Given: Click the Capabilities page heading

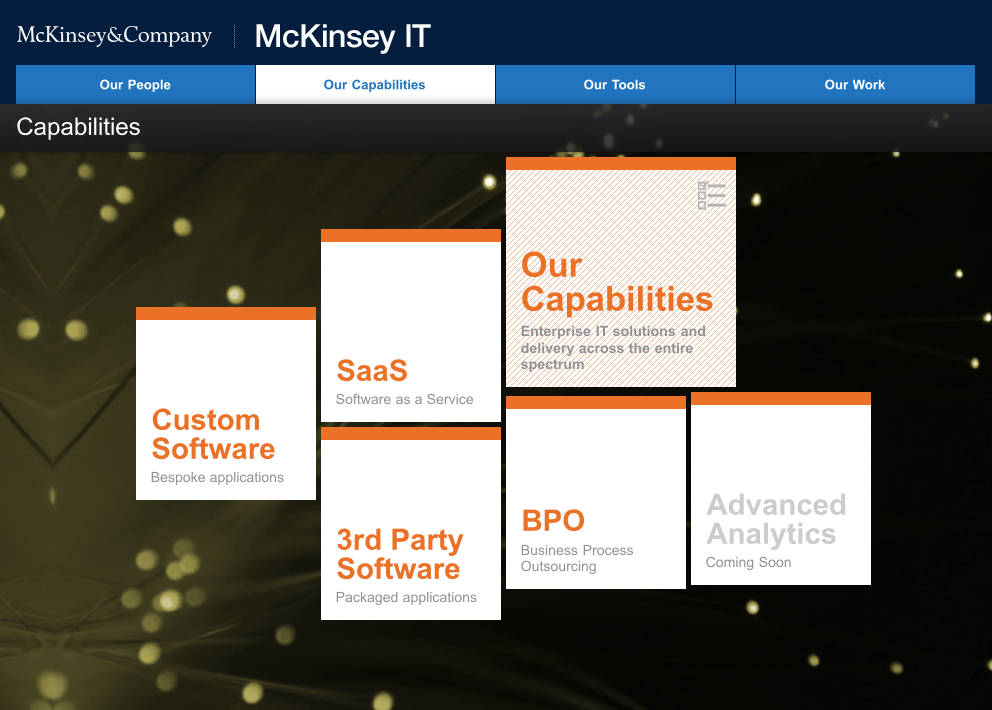Looking at the screenshot, I should pos(78,127).
